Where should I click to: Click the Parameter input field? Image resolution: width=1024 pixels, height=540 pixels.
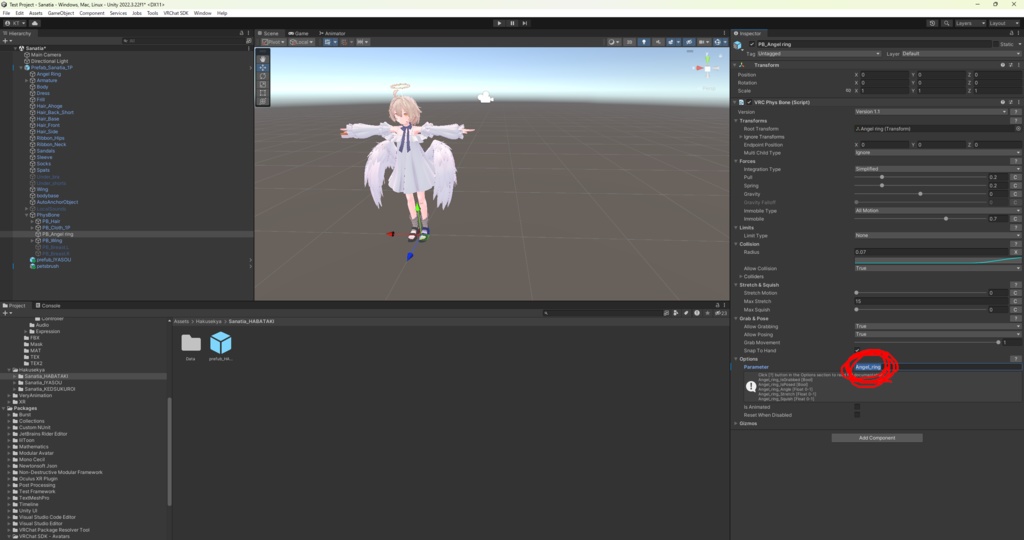pyautogui.click(x=938, y=367)
